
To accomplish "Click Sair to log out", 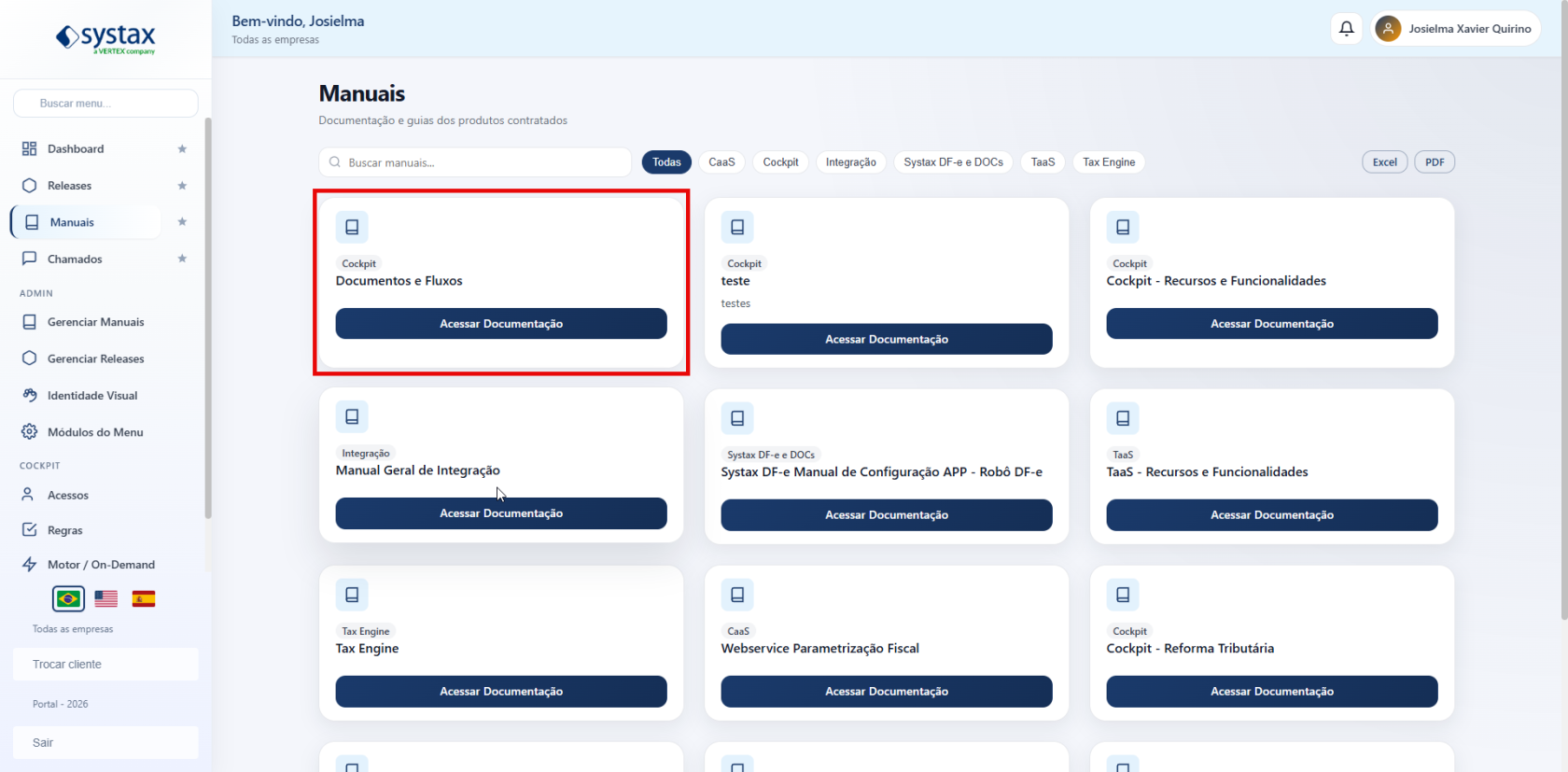I will pos(105,743).
